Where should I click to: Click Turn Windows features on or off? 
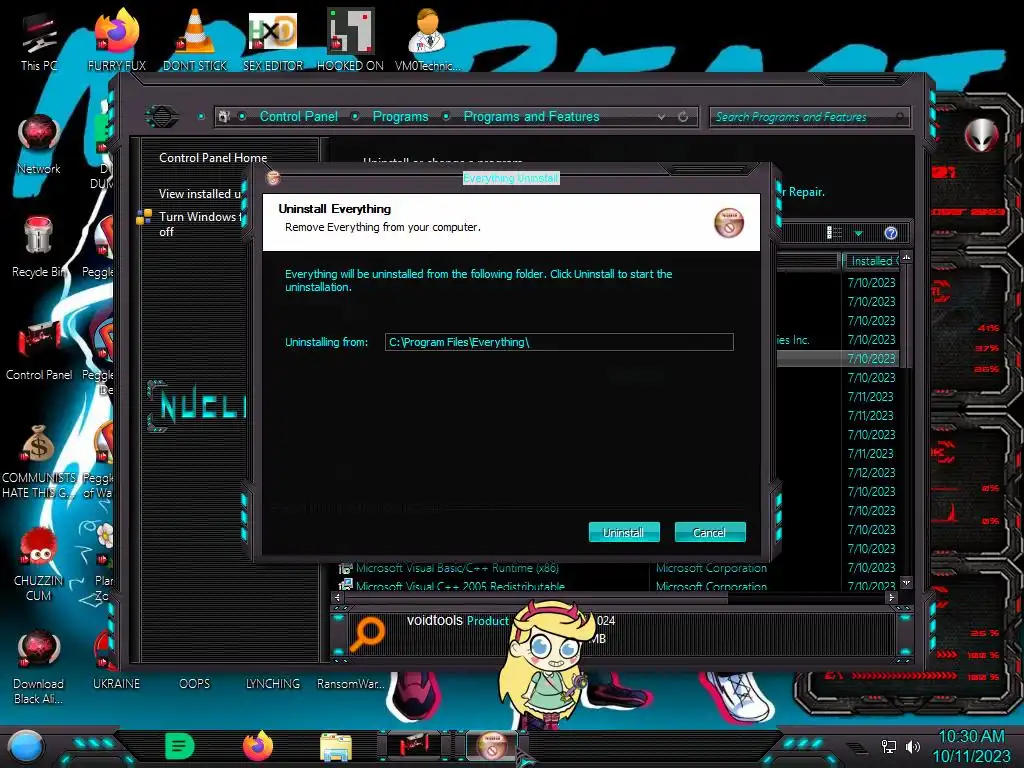pos(200,224)
